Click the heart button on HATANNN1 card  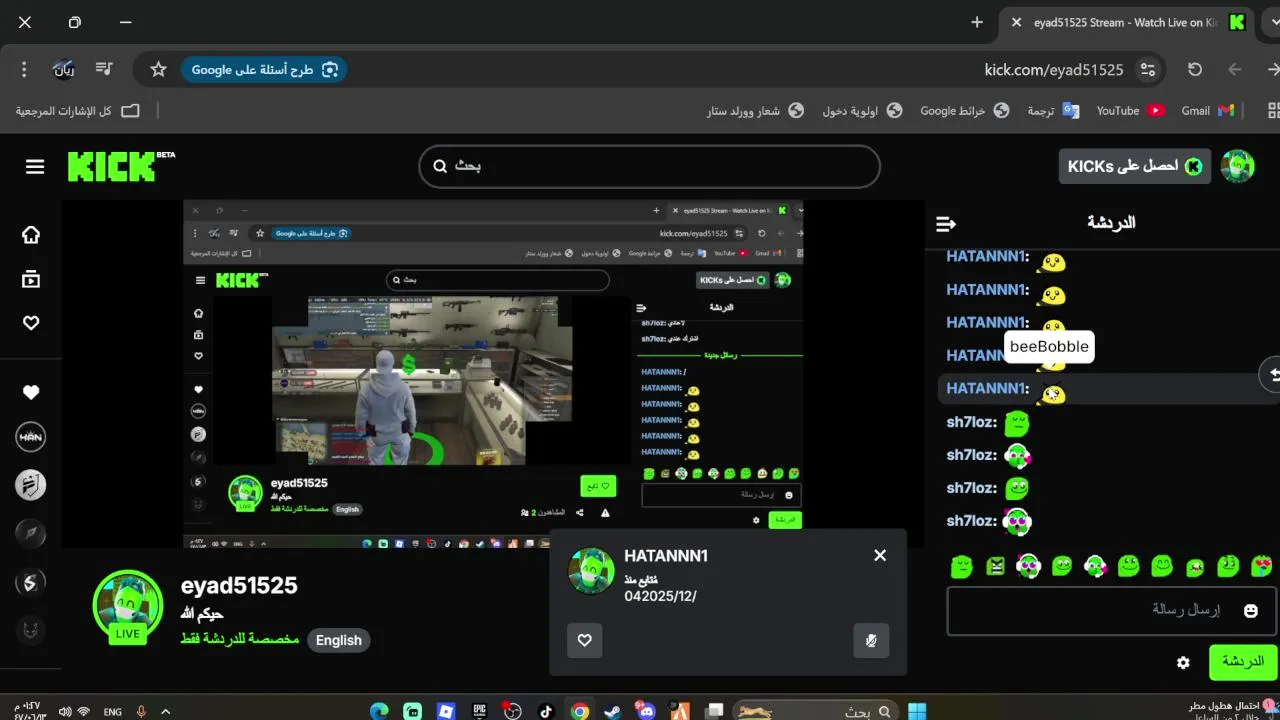click(585, 640)
